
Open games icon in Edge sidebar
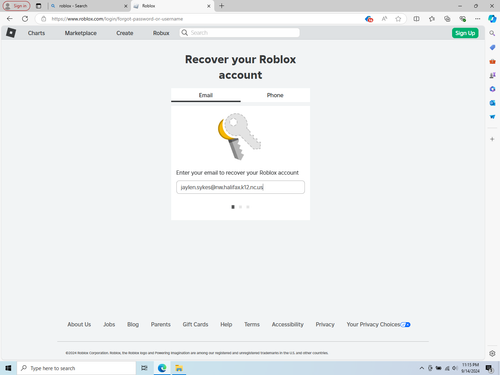tap(492, 75)
